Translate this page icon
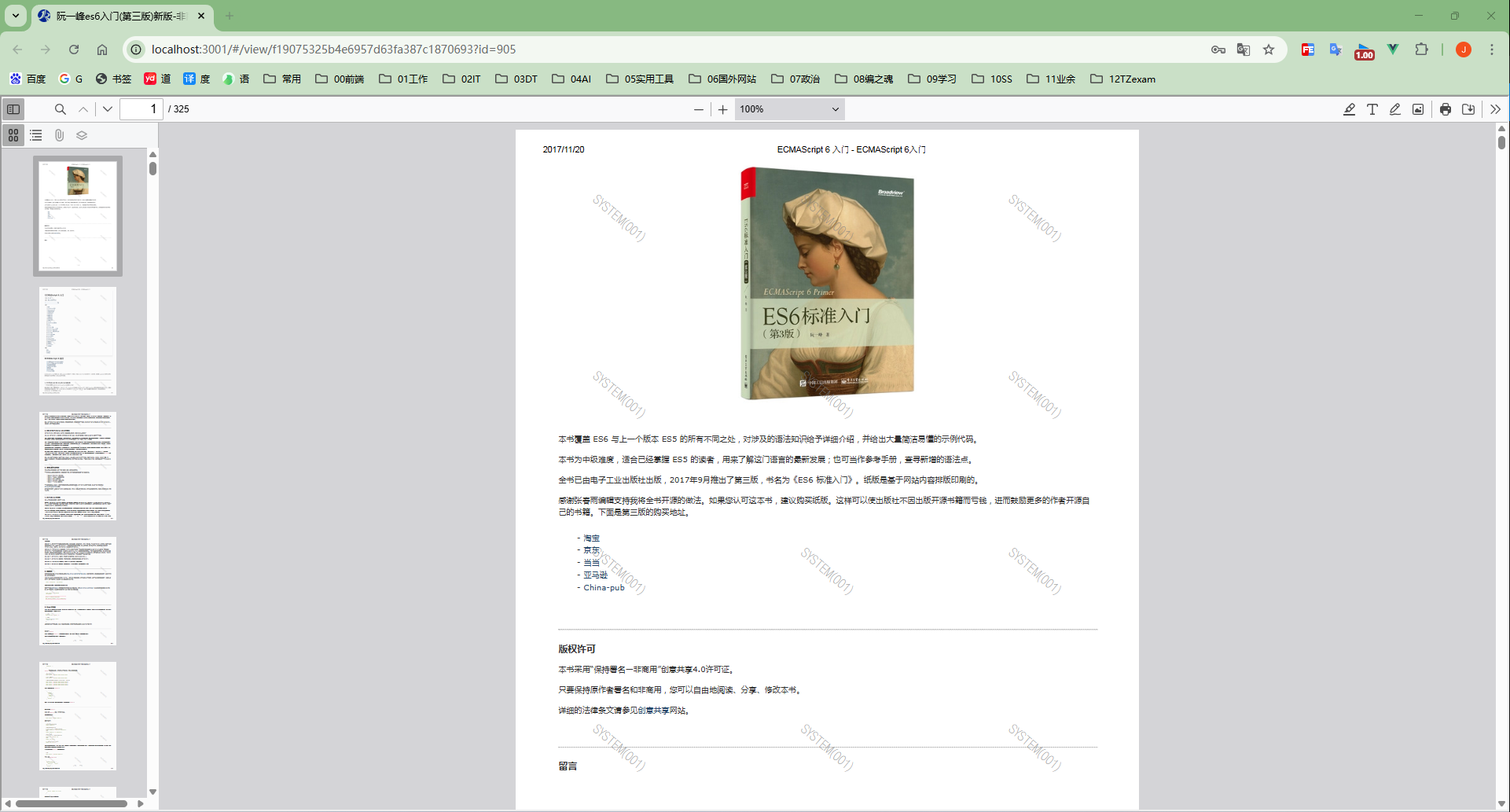Image resolution: width=1510 pixels, height=812 pixels. pyautogui.click(x=1244, y=50)
